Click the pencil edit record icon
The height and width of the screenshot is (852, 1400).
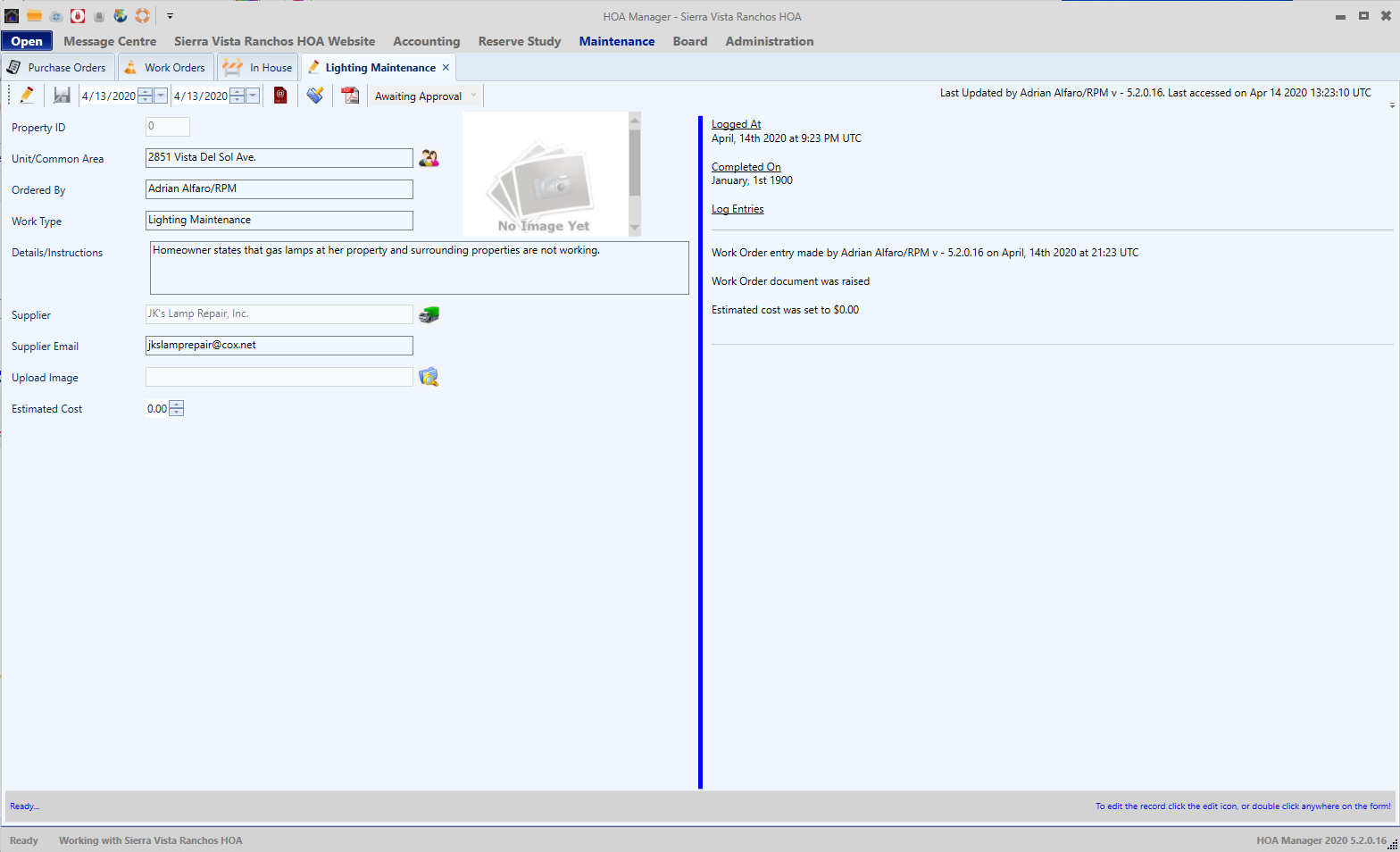coord(27,96)
